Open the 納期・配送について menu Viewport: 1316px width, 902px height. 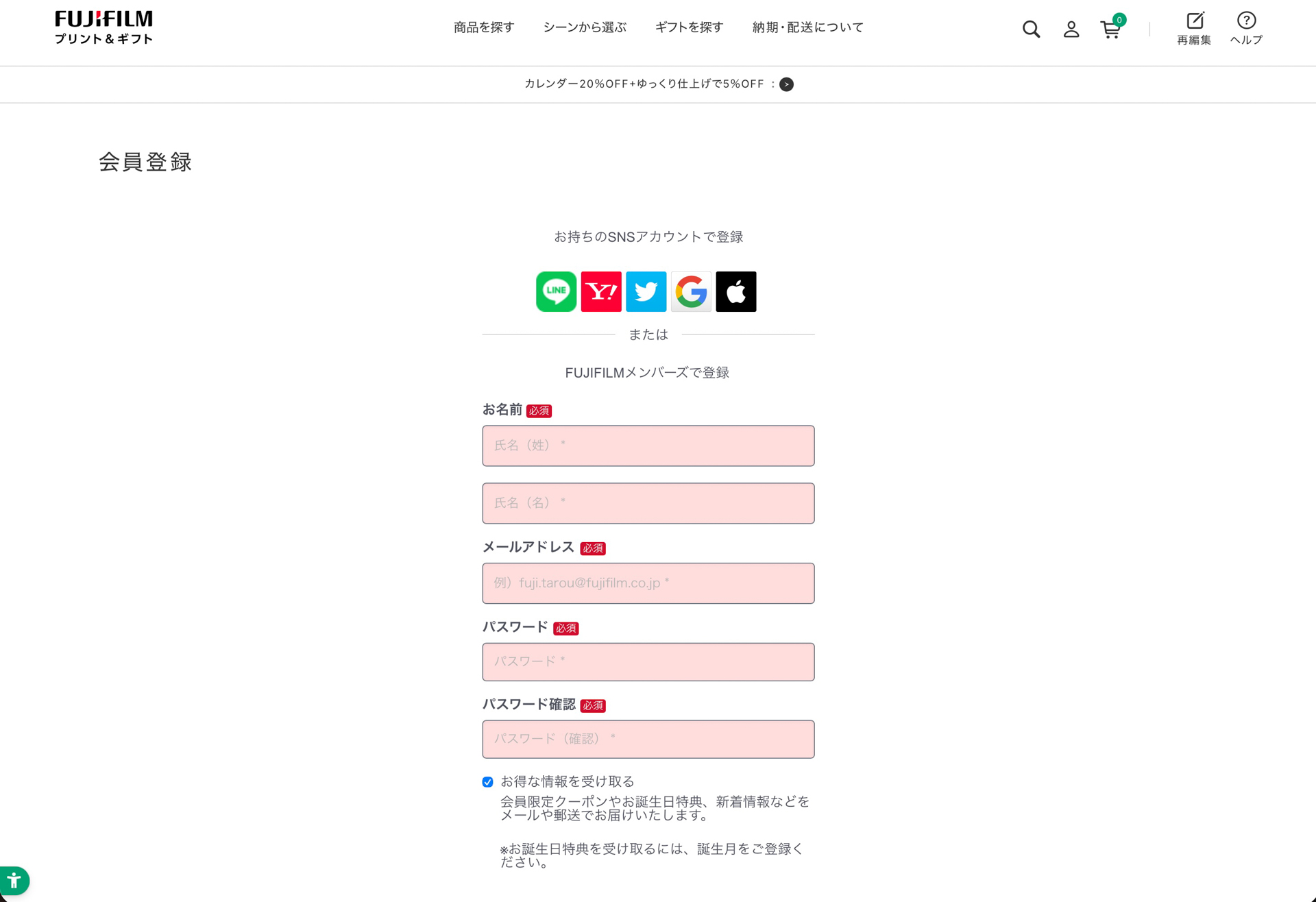pyautogui.click(x=807, y=27)
